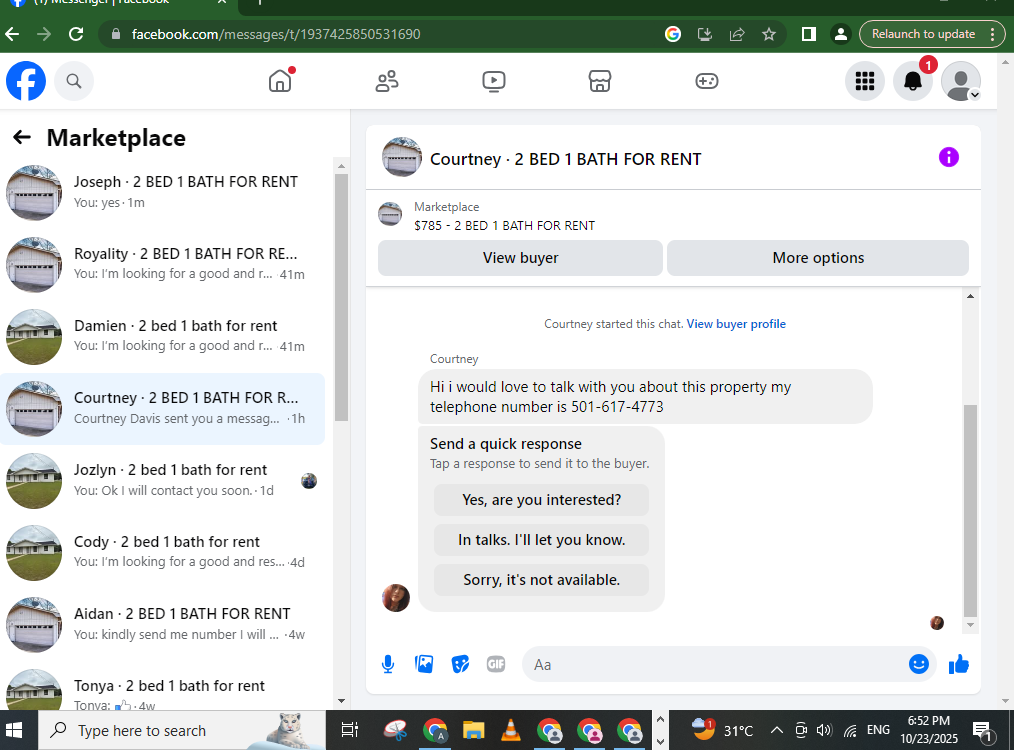1014x750 pixels.
Task: Send quick response Sorry, it's not available.
Action: 541,580
